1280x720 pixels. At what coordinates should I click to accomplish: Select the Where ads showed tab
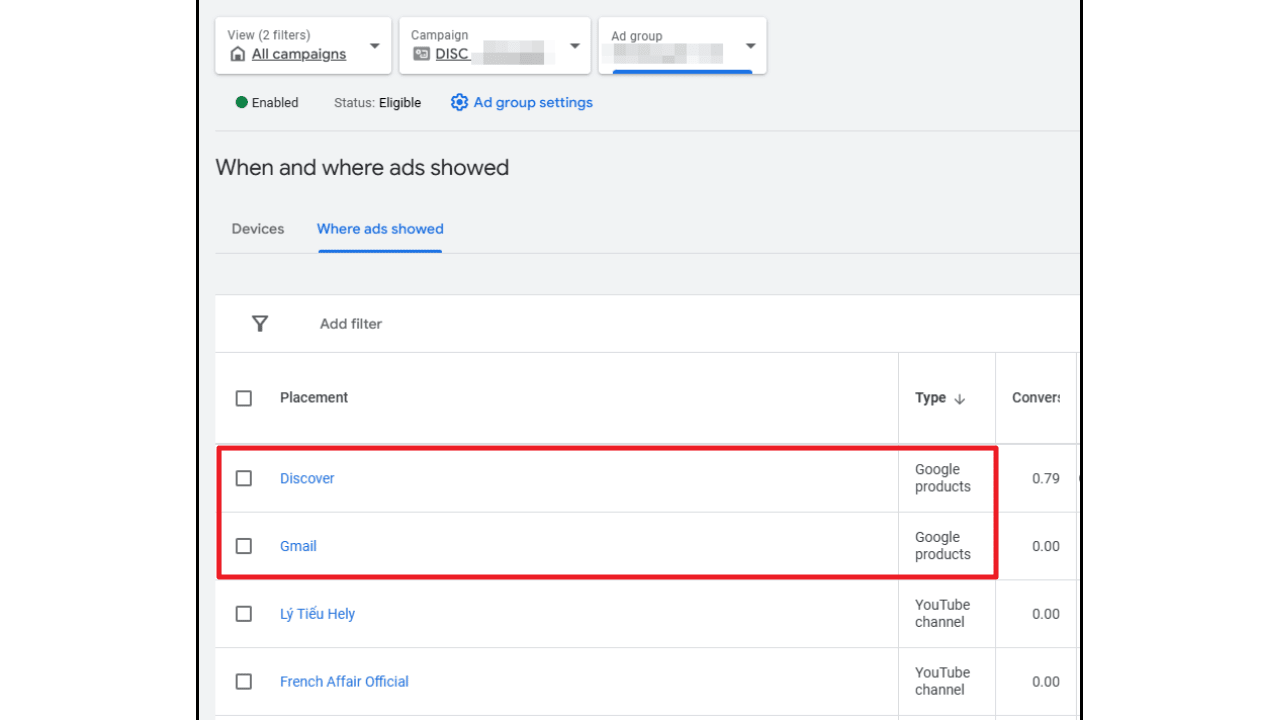(x=380, y=229)
